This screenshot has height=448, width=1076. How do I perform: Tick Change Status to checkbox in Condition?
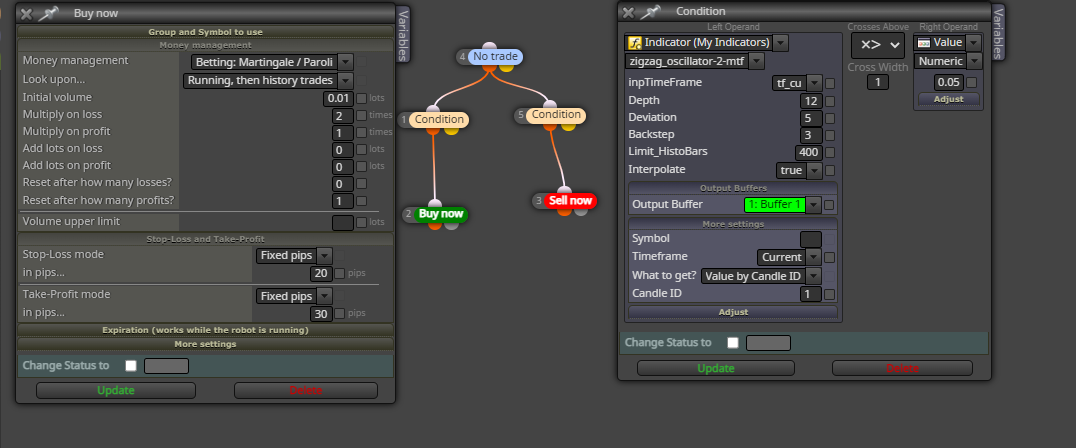[733, 342]
